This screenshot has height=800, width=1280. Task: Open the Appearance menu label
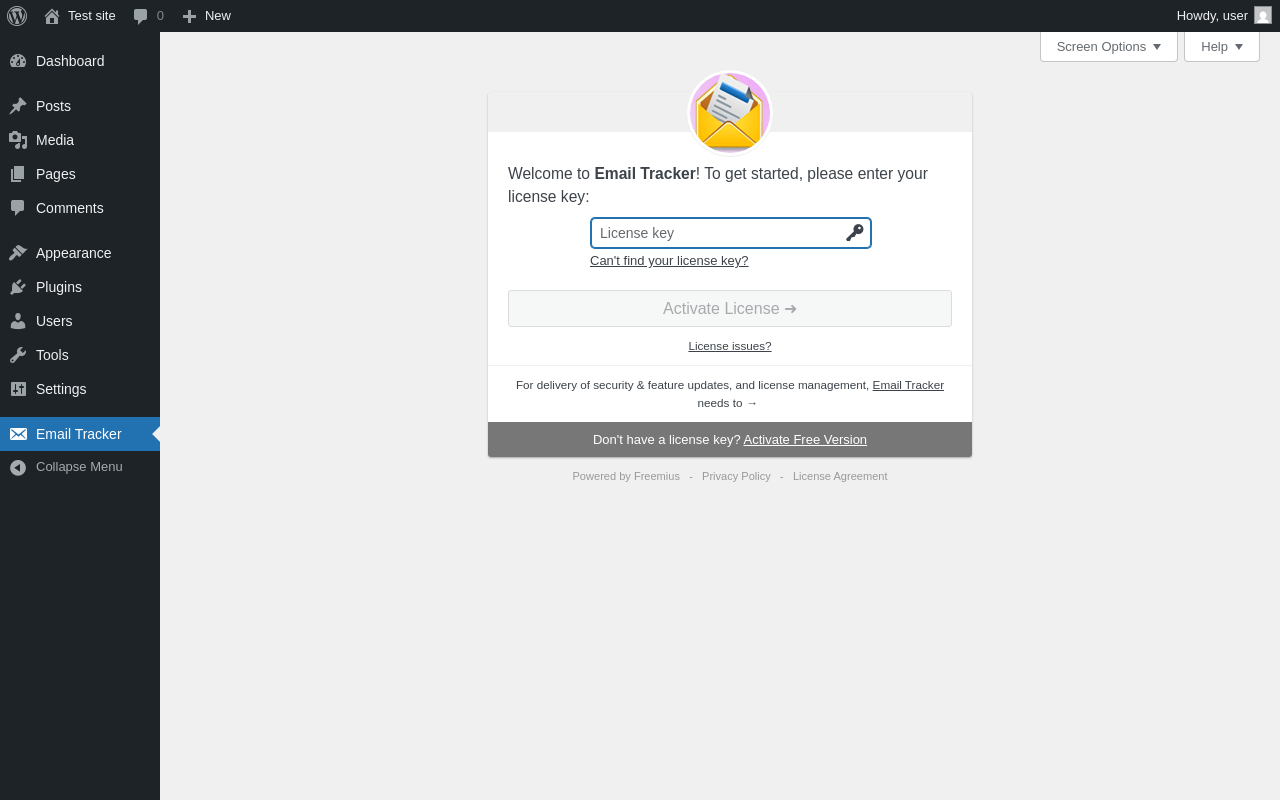point(74,253)
